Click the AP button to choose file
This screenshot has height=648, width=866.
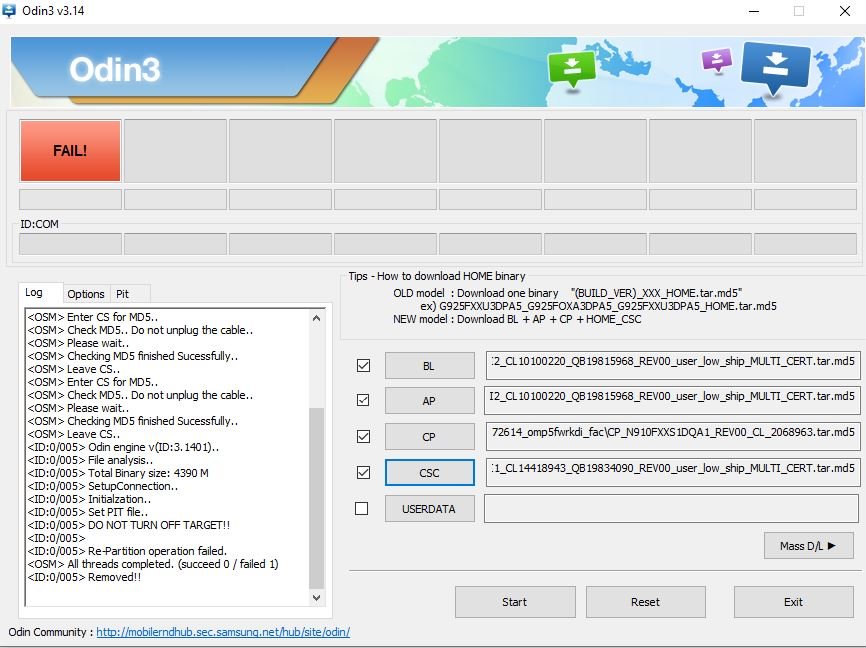tap(429, 401)
